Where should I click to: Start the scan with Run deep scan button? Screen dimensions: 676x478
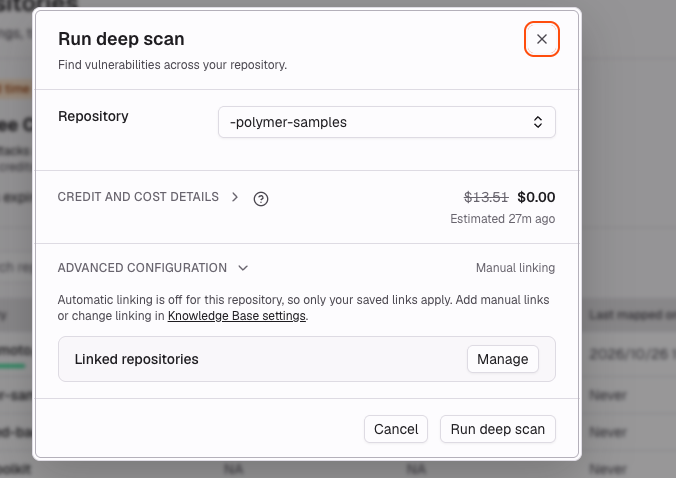[x=498, y=429]
